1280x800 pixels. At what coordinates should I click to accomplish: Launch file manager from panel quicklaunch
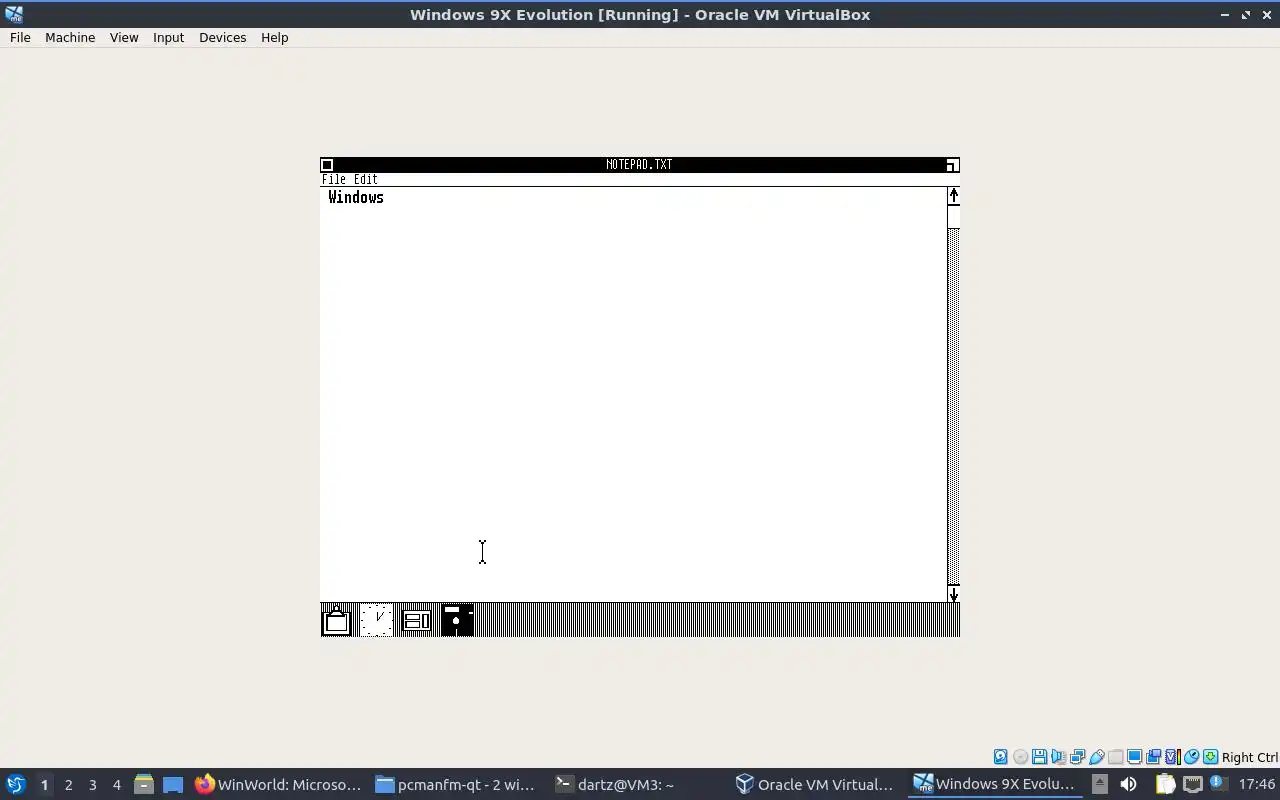pos(143,784)
